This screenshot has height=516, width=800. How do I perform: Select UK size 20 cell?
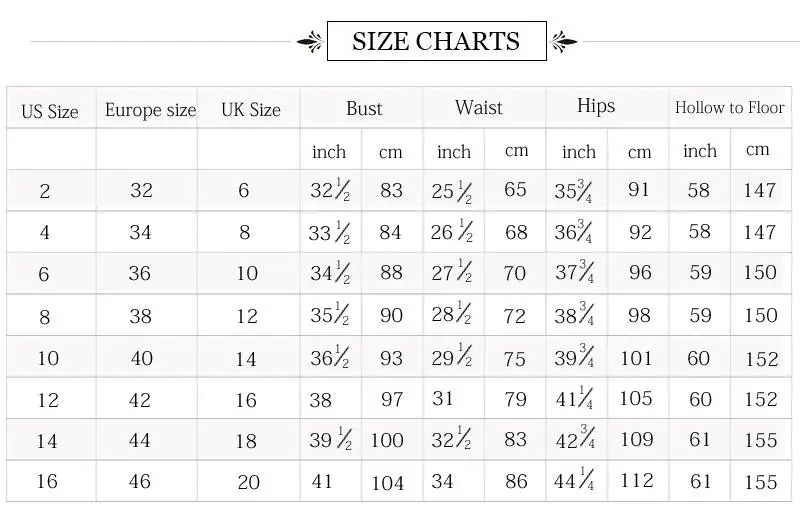(248, 482)
